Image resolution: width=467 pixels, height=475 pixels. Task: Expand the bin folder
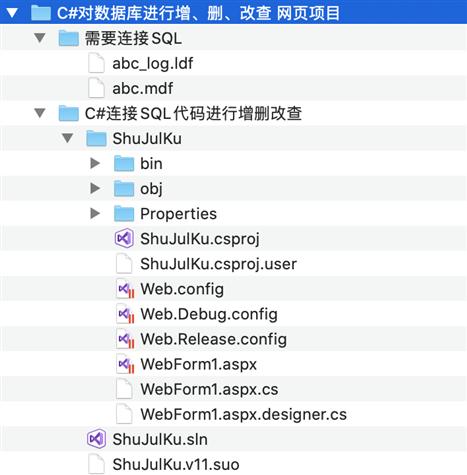tap(95, 163)
